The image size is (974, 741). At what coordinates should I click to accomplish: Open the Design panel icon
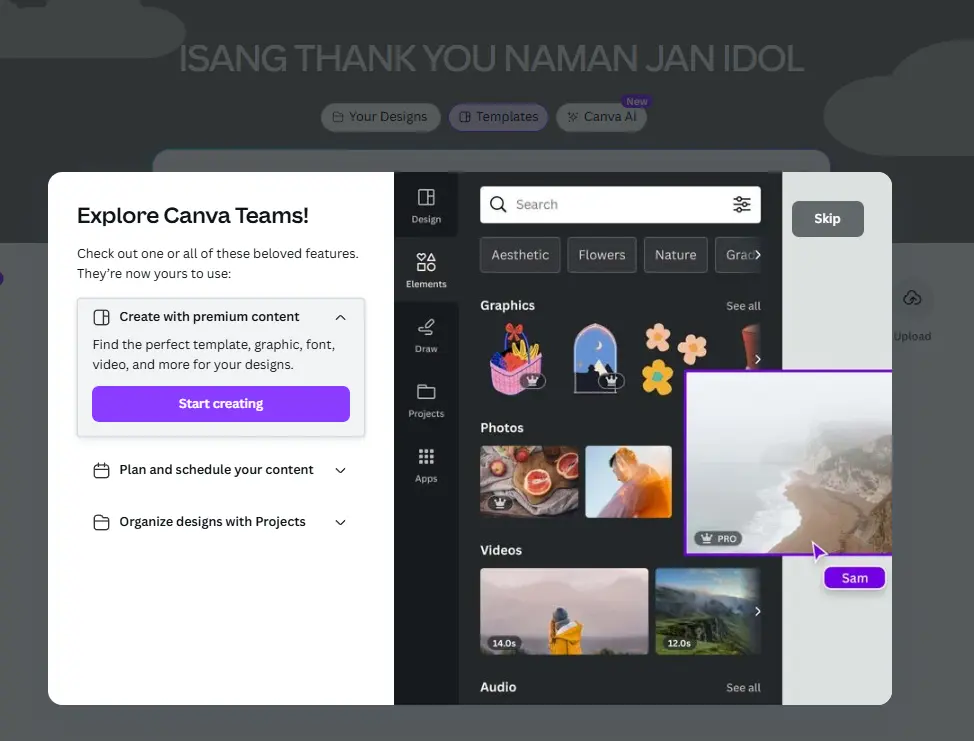(426, 198)
